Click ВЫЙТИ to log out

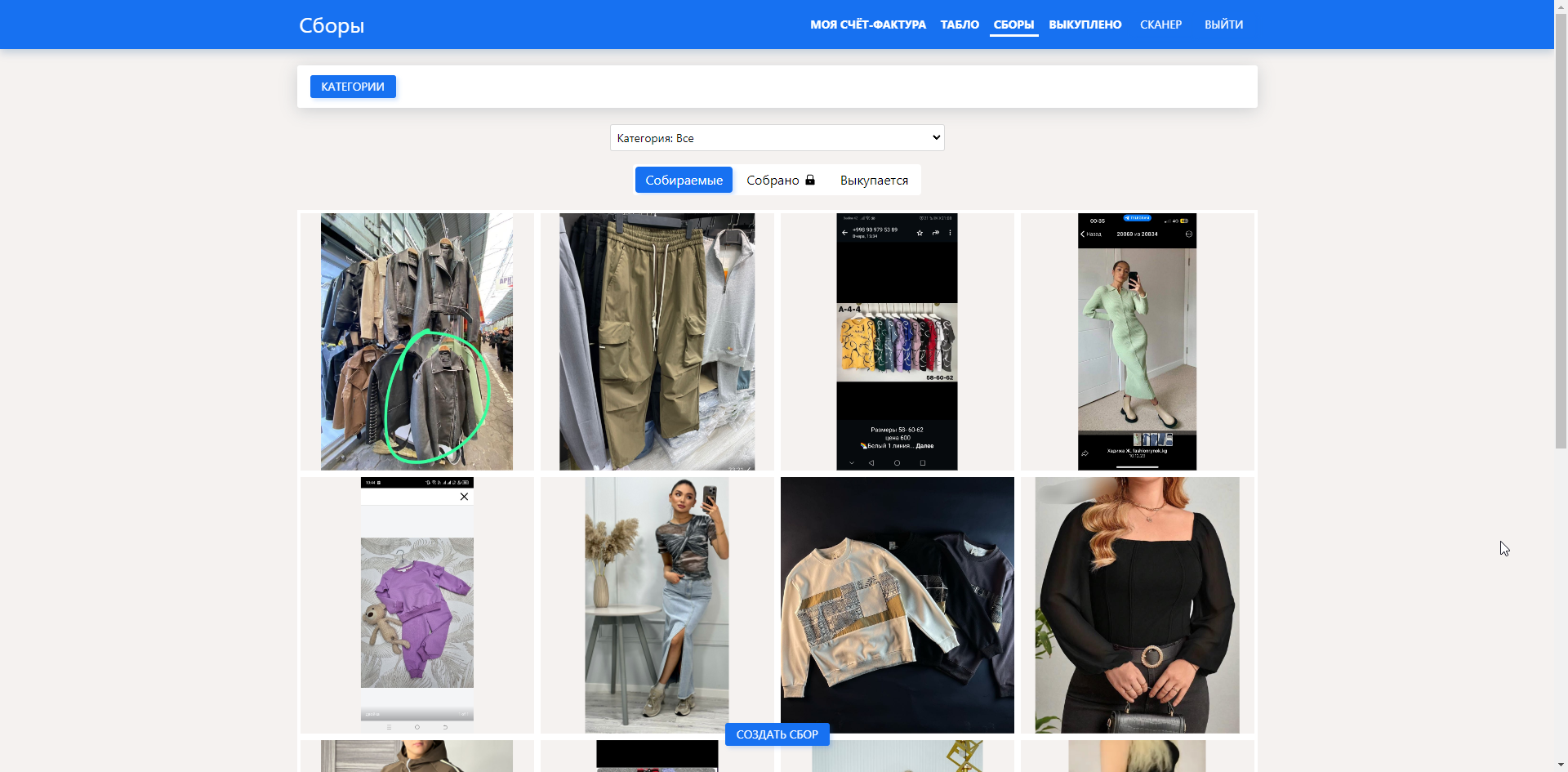pyautogui.click(x=1223, y=25)
